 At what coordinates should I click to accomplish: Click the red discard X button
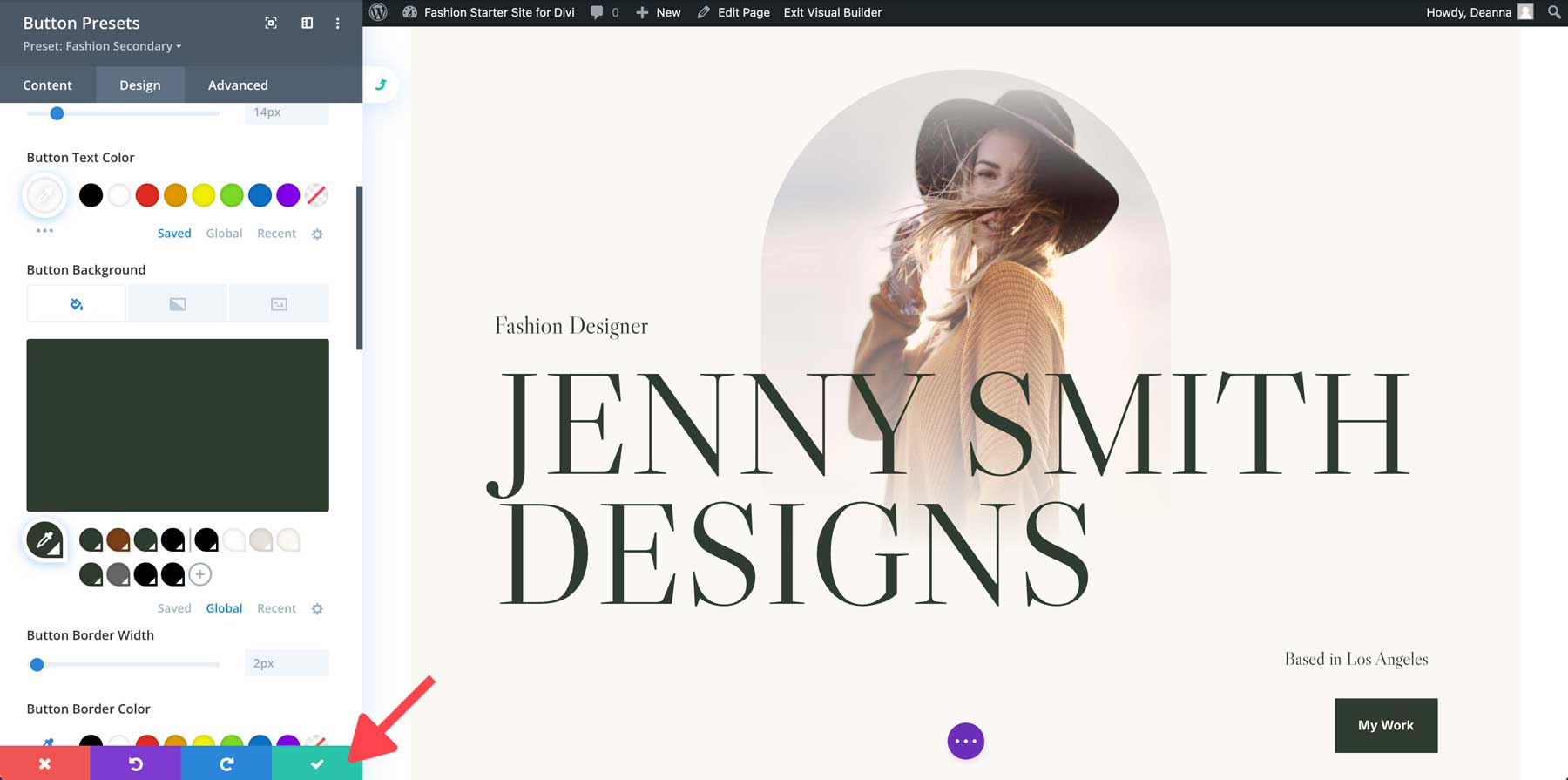point(44,763)
